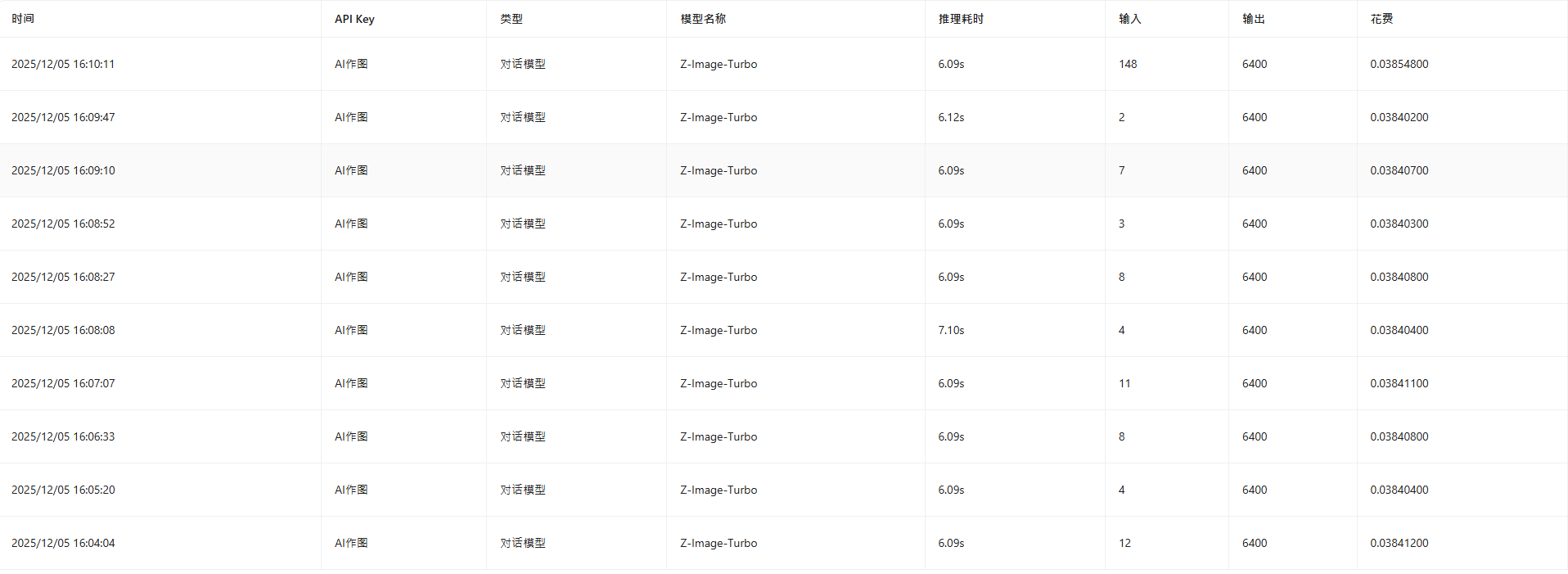Image resolution: width=1568 pixels, height=574 pixels.
Task: Click the input value 148
Action: 1128,64
